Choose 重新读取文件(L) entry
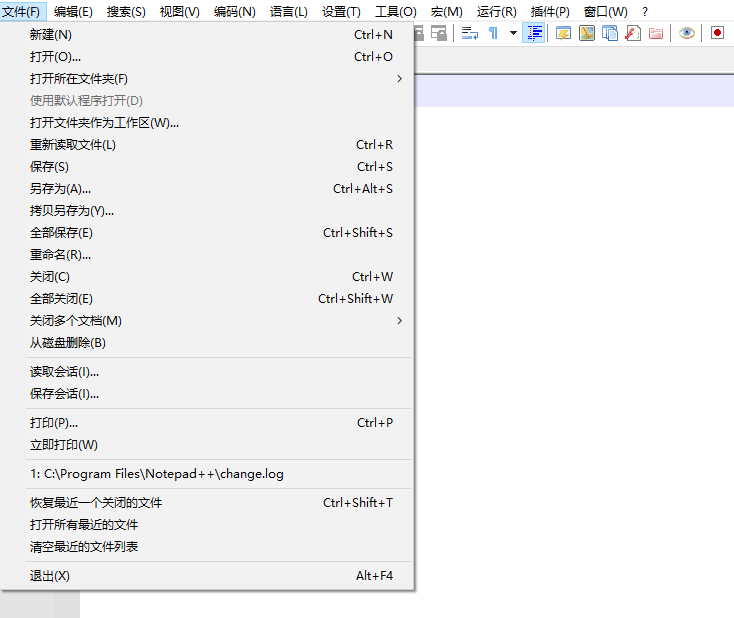Image resolution: width=734 pixels, height=618 pixels. [x=207, y=145]
